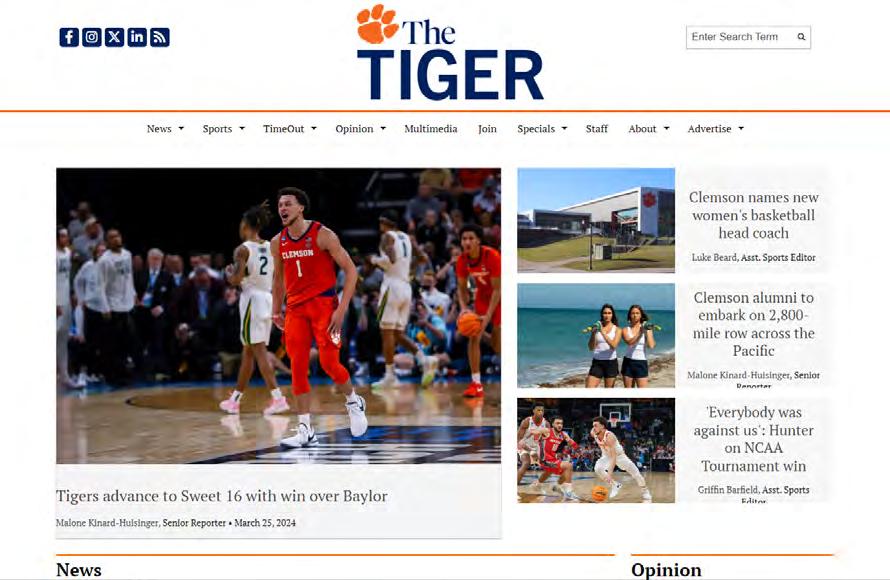This screenshot has width=890, height=580.
Task: Read 'Everybody was against us' Hunter story
Action: (753, 439)
